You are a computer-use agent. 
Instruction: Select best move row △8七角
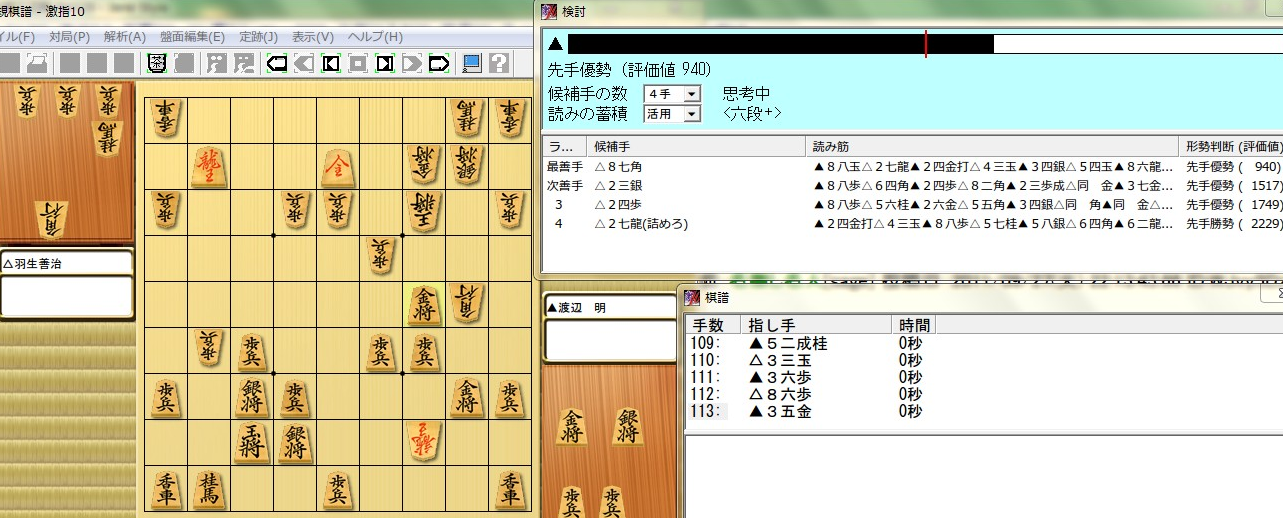click(912, 167)
